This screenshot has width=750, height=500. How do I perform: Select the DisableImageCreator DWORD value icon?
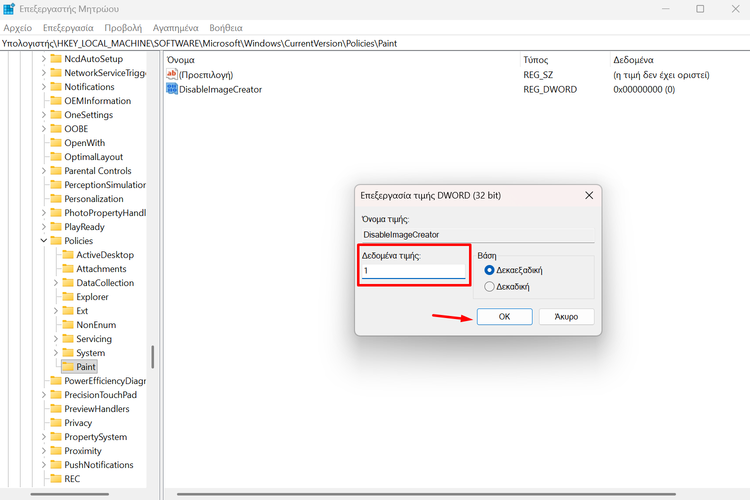tap(172, 89)
